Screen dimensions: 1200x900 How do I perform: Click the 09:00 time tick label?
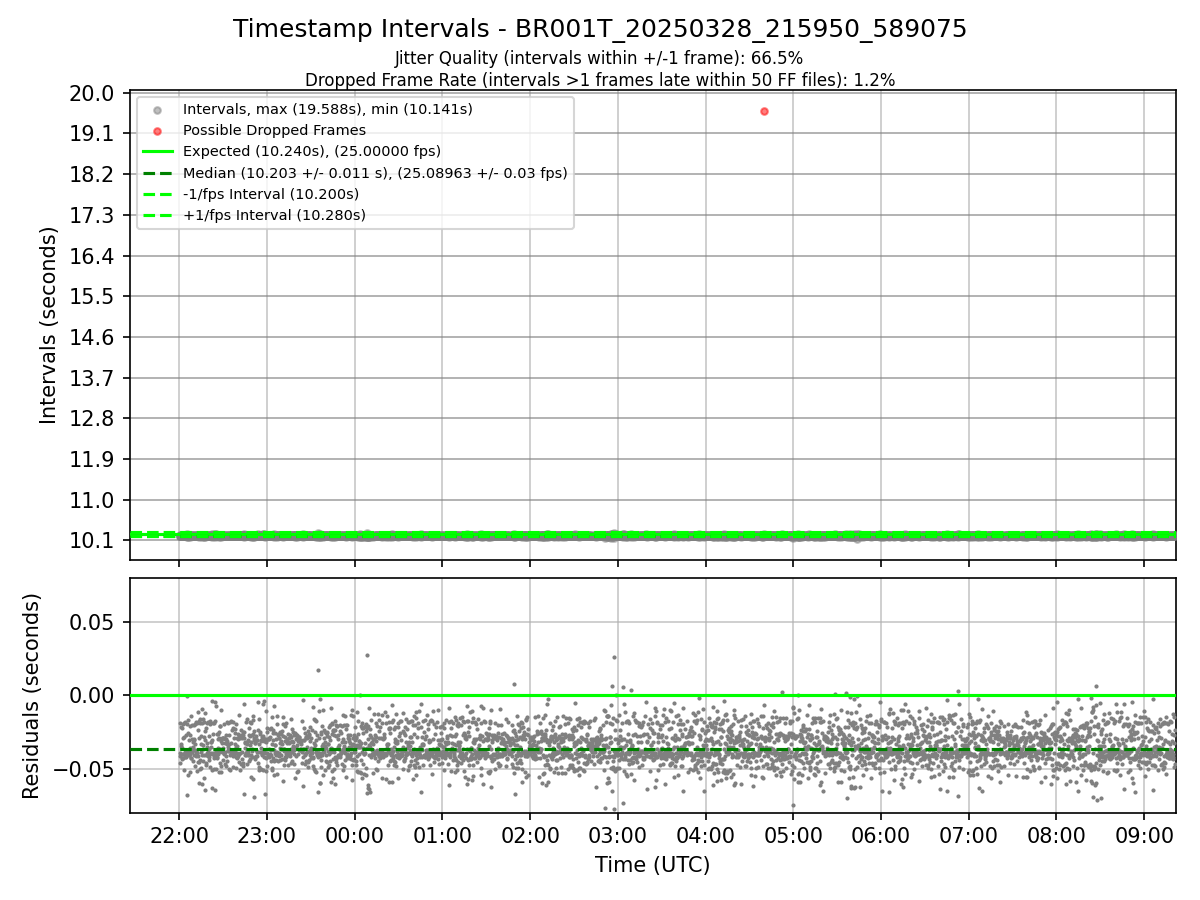pyautogui.click(x=1144, y=833)
